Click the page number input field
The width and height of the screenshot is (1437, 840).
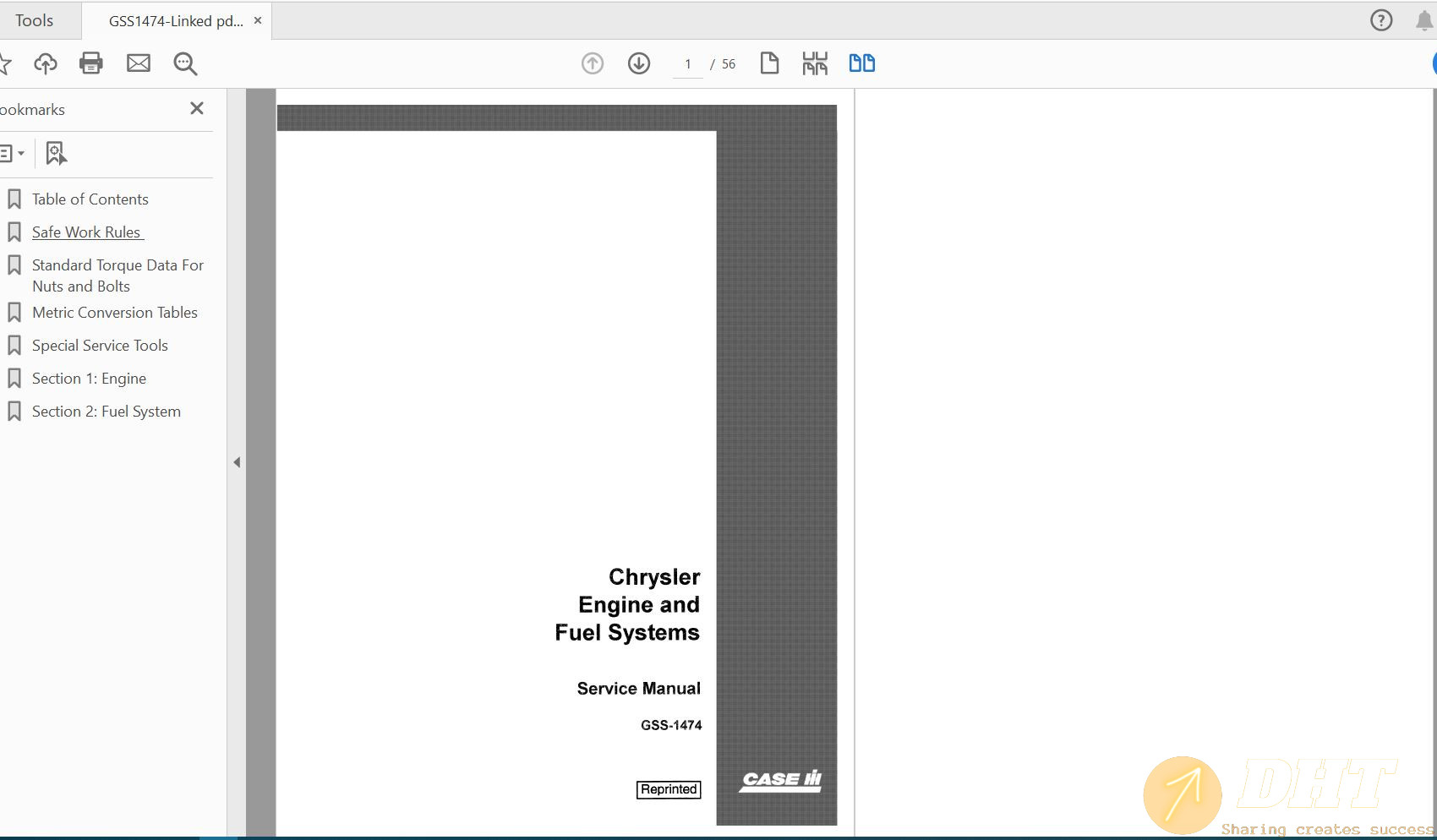coord(688,64)
